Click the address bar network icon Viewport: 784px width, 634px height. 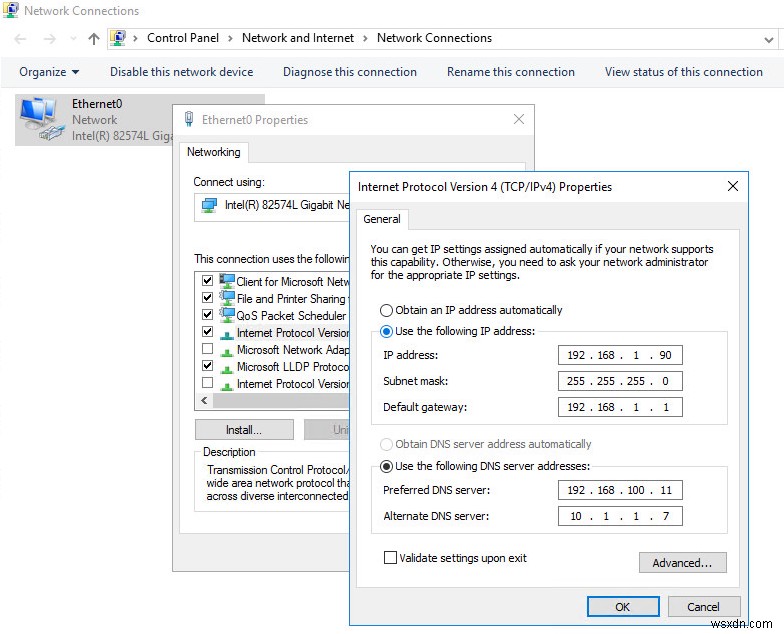(x=118, y=38)
